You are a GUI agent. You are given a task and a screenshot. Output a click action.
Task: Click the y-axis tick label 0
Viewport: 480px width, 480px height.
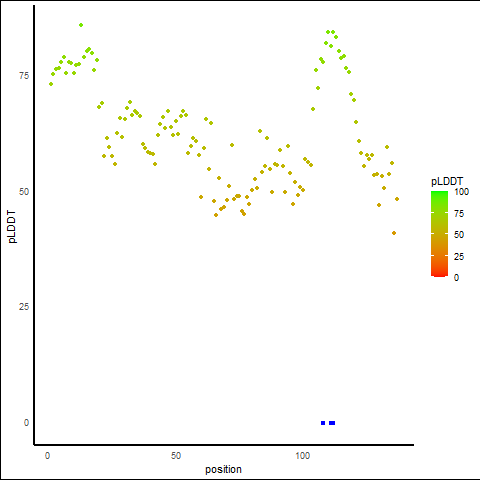26,423
